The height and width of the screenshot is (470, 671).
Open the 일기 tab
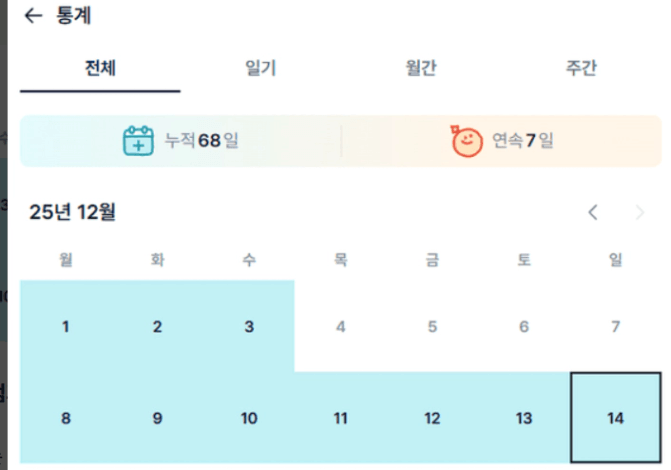click(x=261, y=68)
